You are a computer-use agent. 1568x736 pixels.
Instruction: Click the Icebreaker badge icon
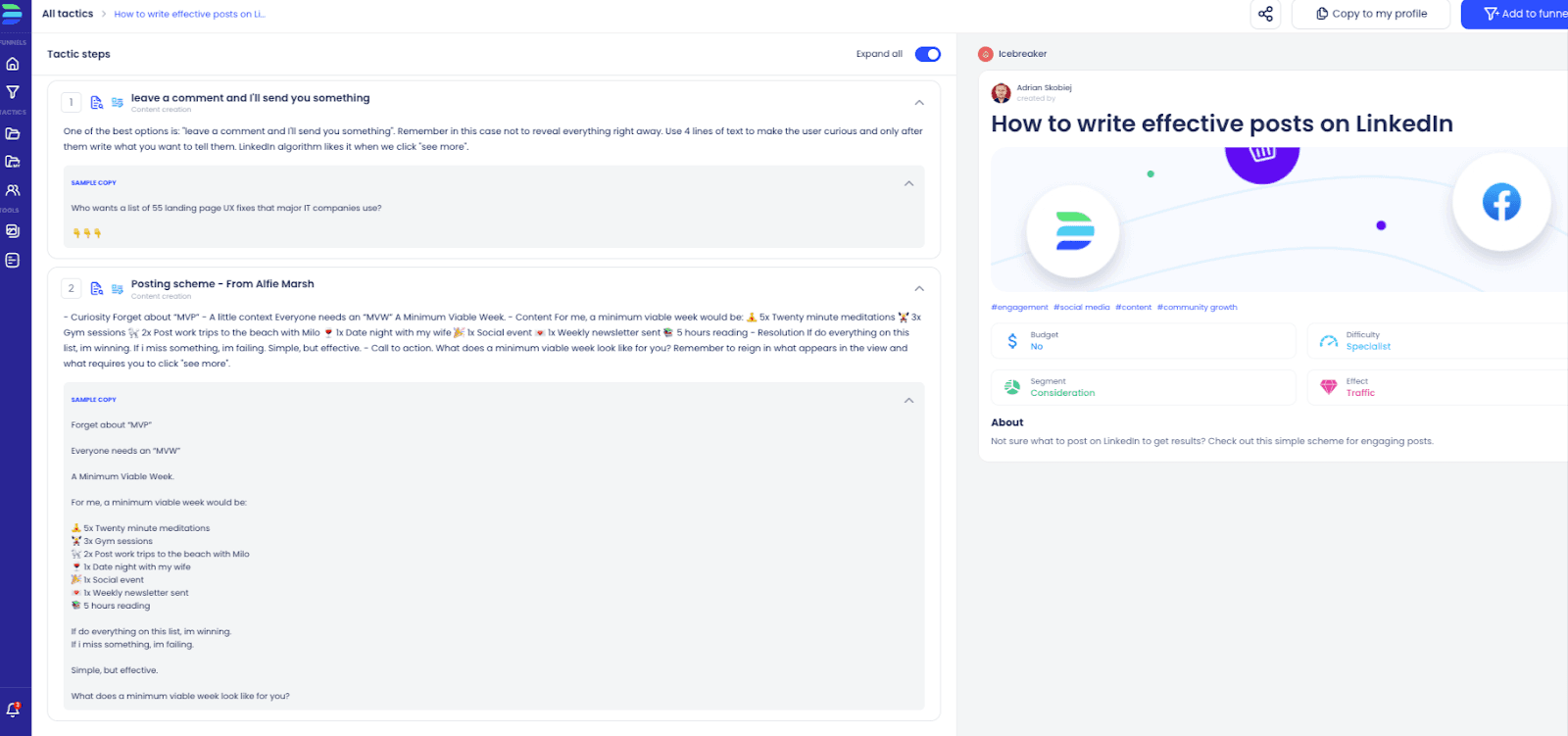(x=986, y=54)
